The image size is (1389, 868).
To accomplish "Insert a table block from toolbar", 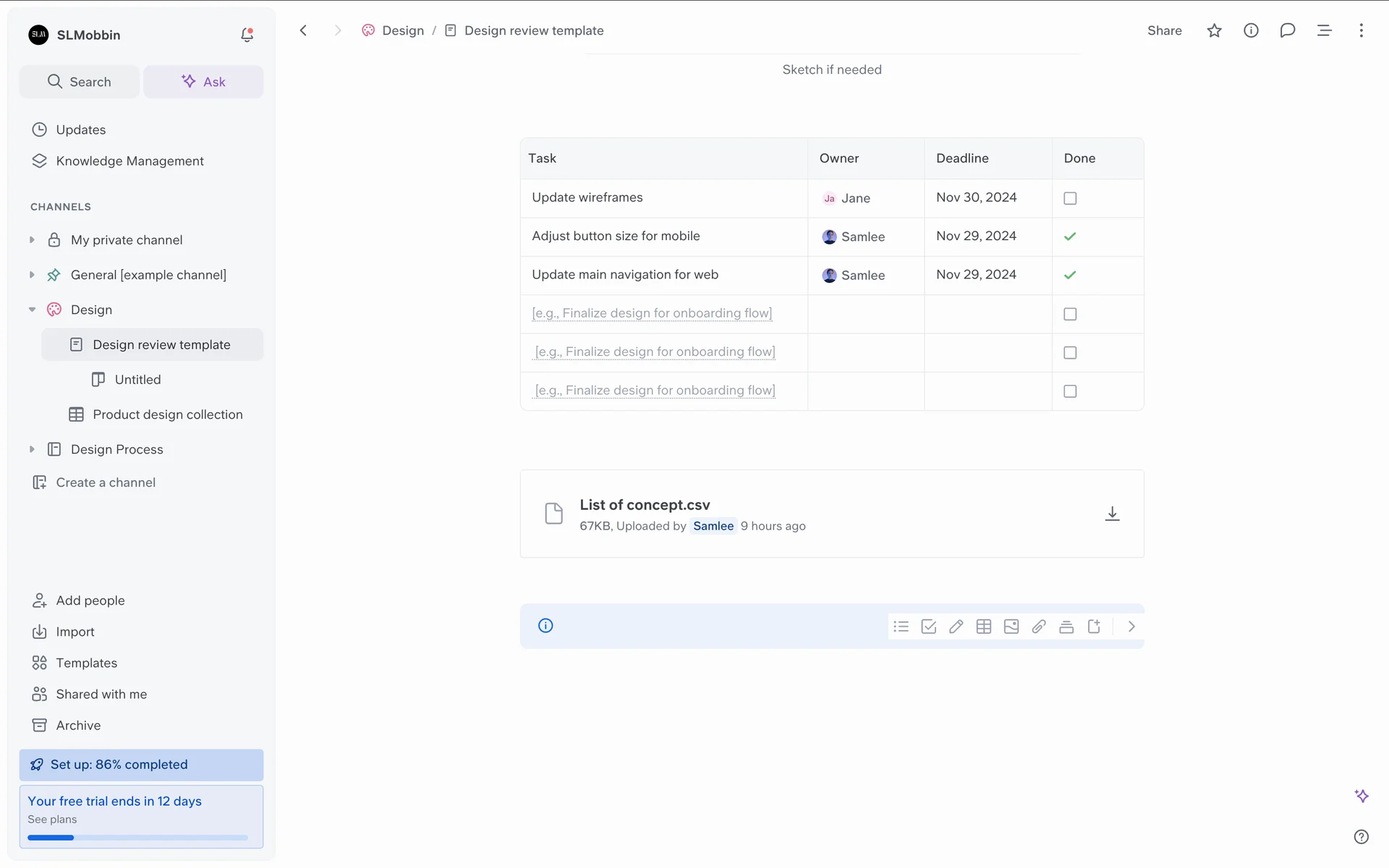I will tap(983, 626).
